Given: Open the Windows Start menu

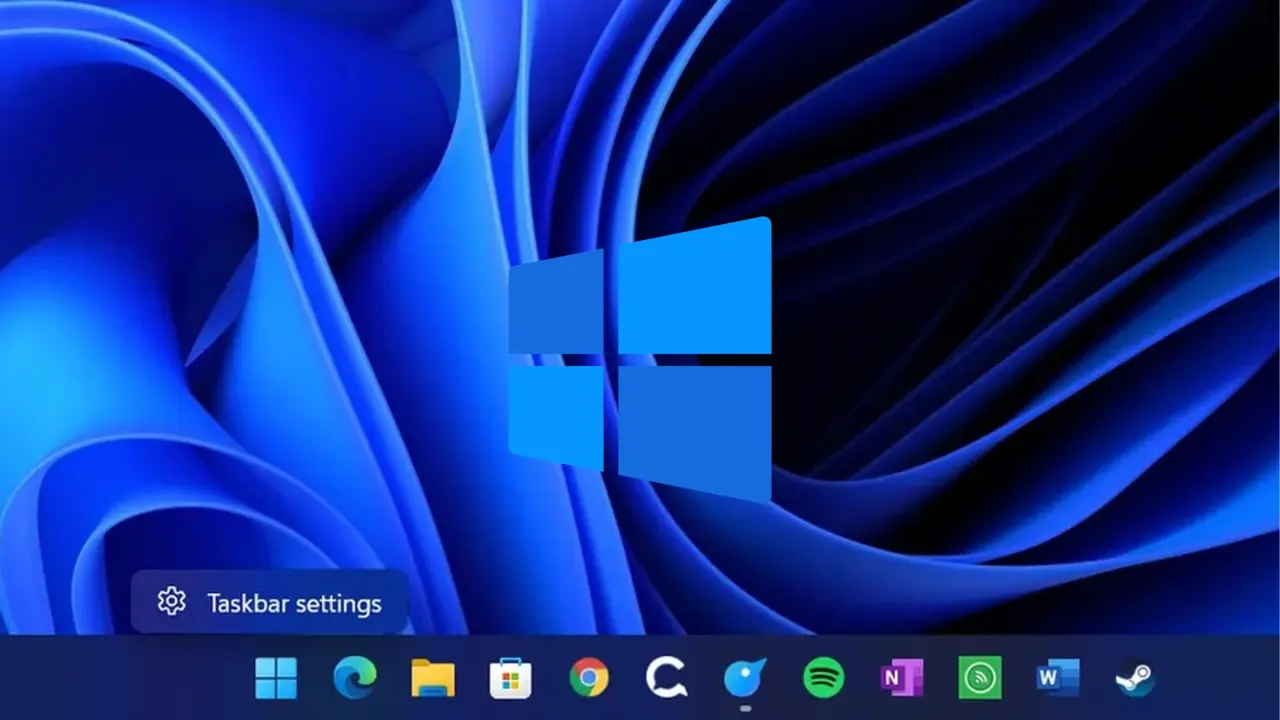Looking at the screenshot, I should click(276, 678).
